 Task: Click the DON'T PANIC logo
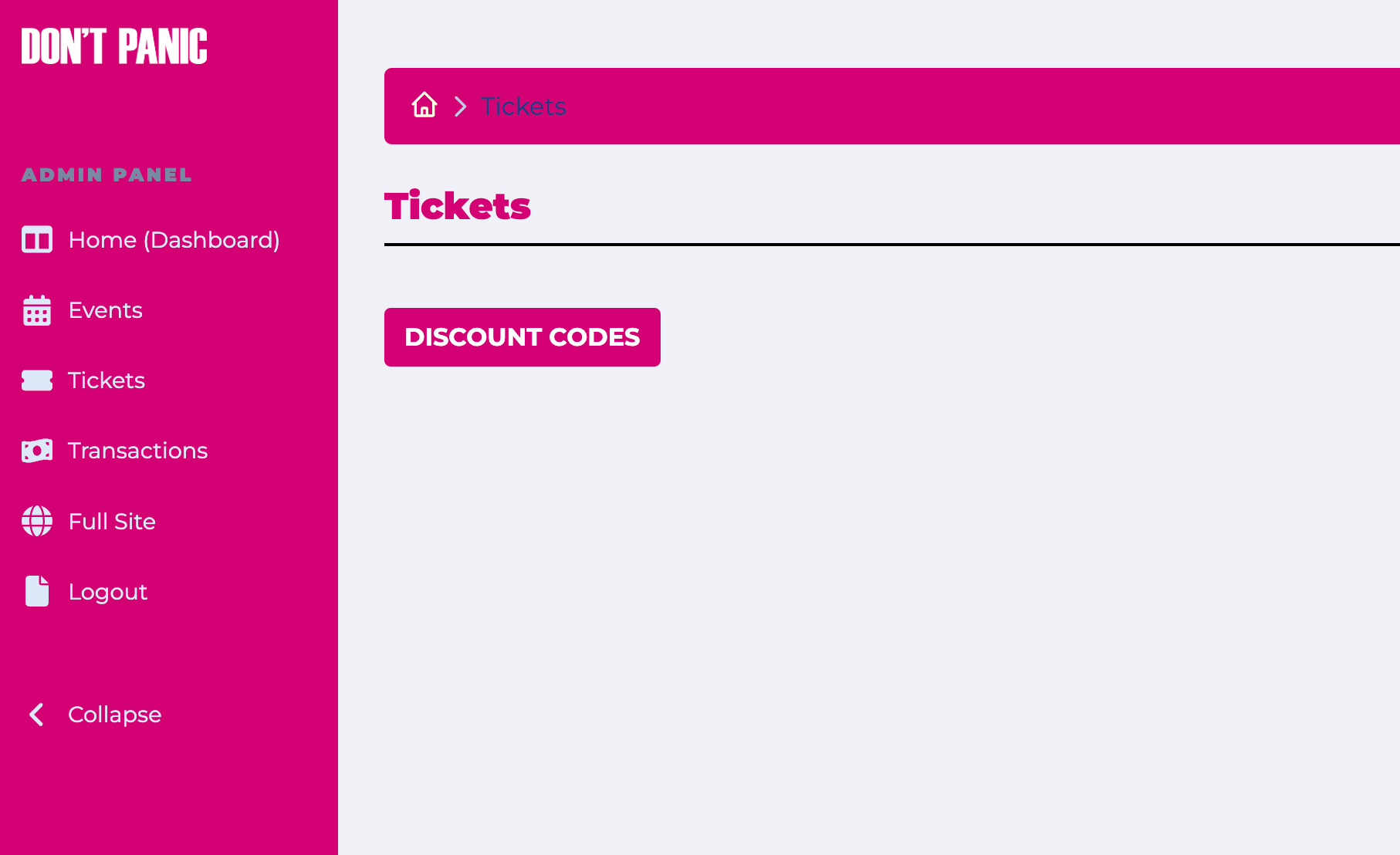[x=114, y=46]
